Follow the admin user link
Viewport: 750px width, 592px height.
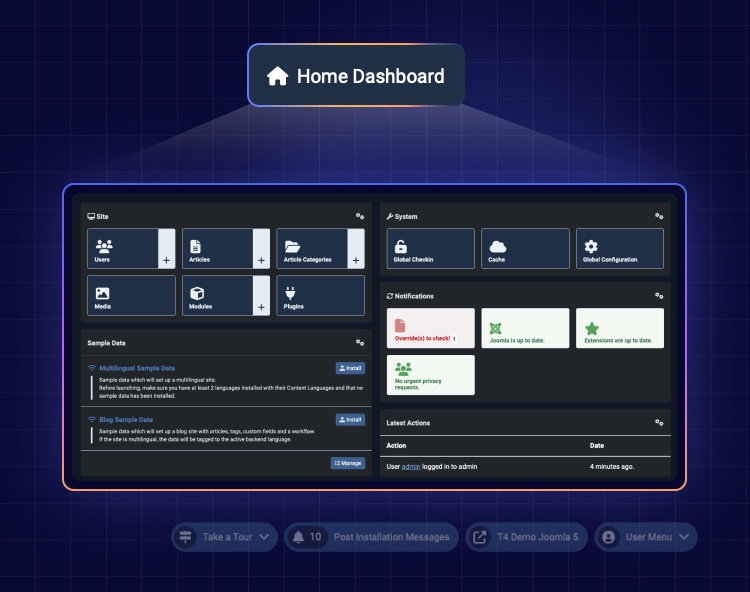411,467
